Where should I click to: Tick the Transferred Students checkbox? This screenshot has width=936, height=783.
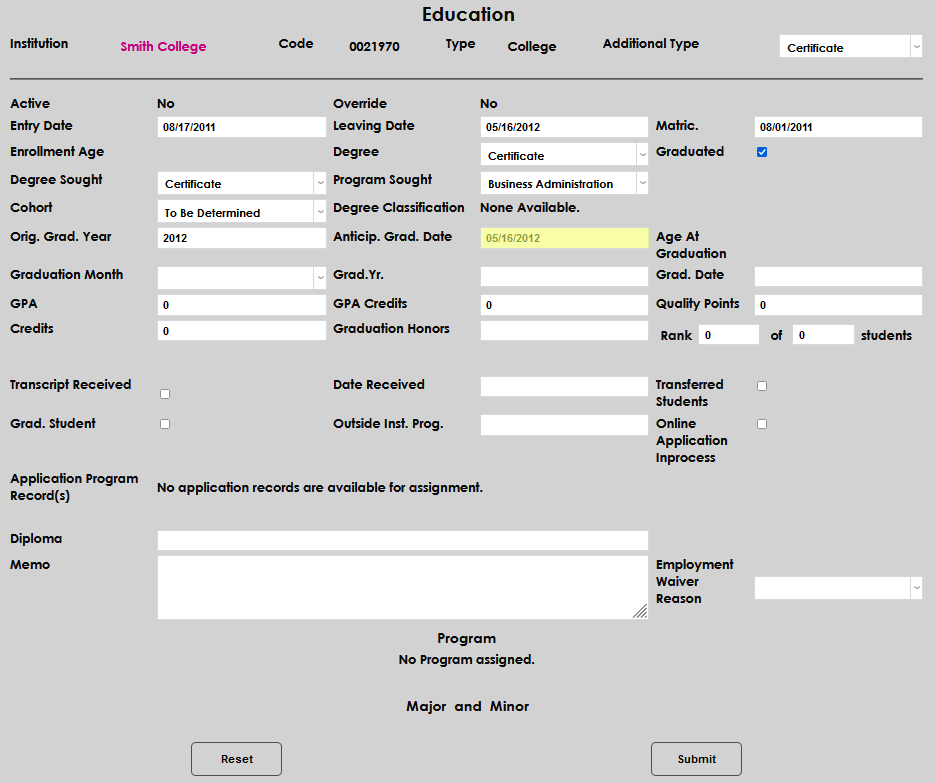[x=762, y=386]
